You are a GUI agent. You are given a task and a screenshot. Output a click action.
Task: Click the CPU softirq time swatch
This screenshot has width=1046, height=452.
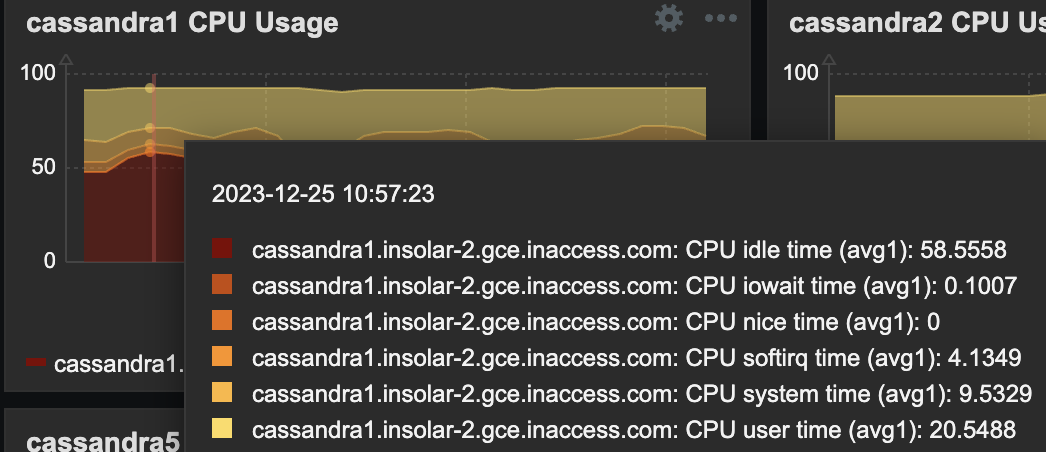(222, 358)
